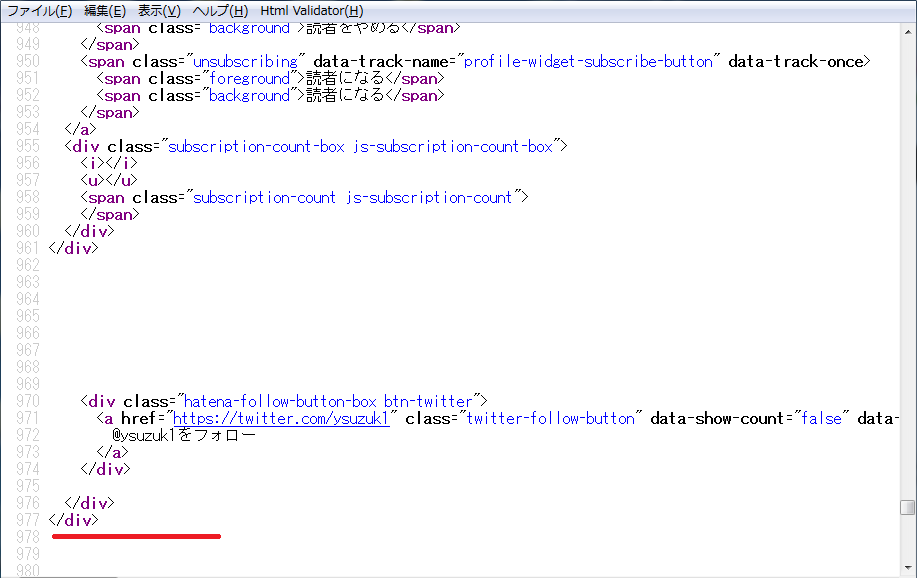Viewport: 917px width, 578px height.
Task: Click the vertical scrollbar thumb
Action: pyautogui.click(x=908, y=507)
